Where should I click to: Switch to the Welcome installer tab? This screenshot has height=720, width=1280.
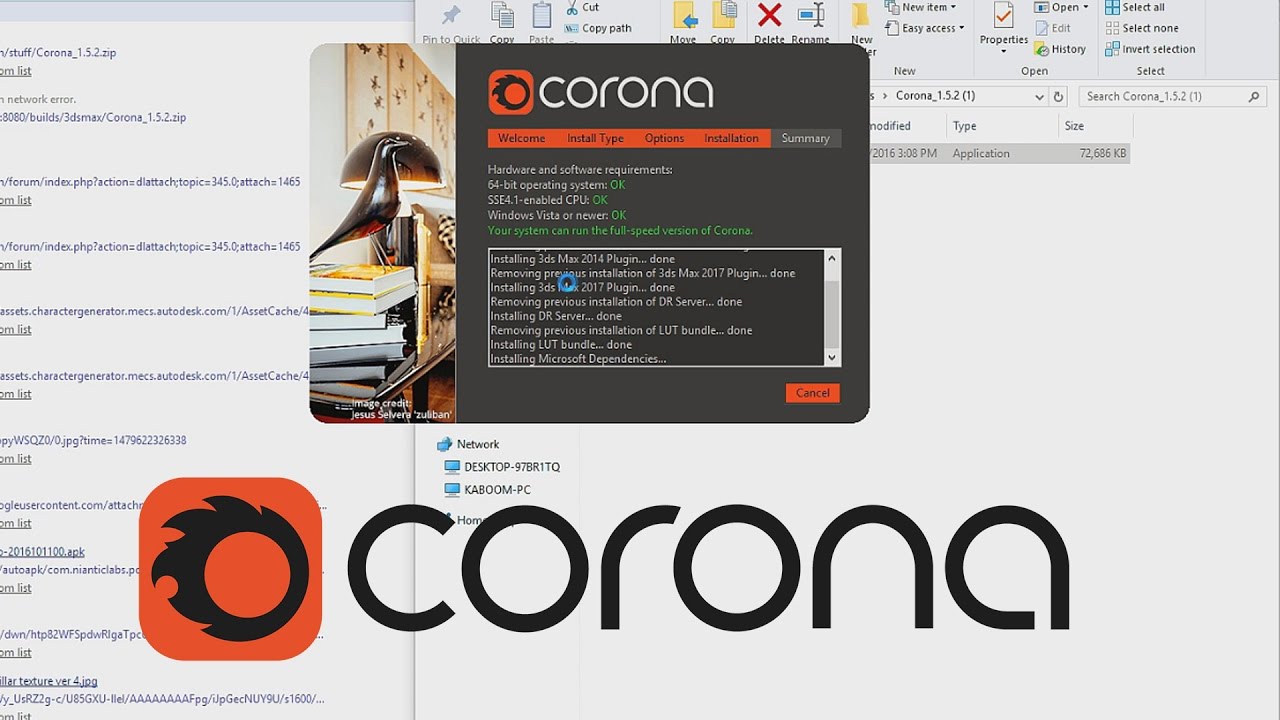[522, 138]
